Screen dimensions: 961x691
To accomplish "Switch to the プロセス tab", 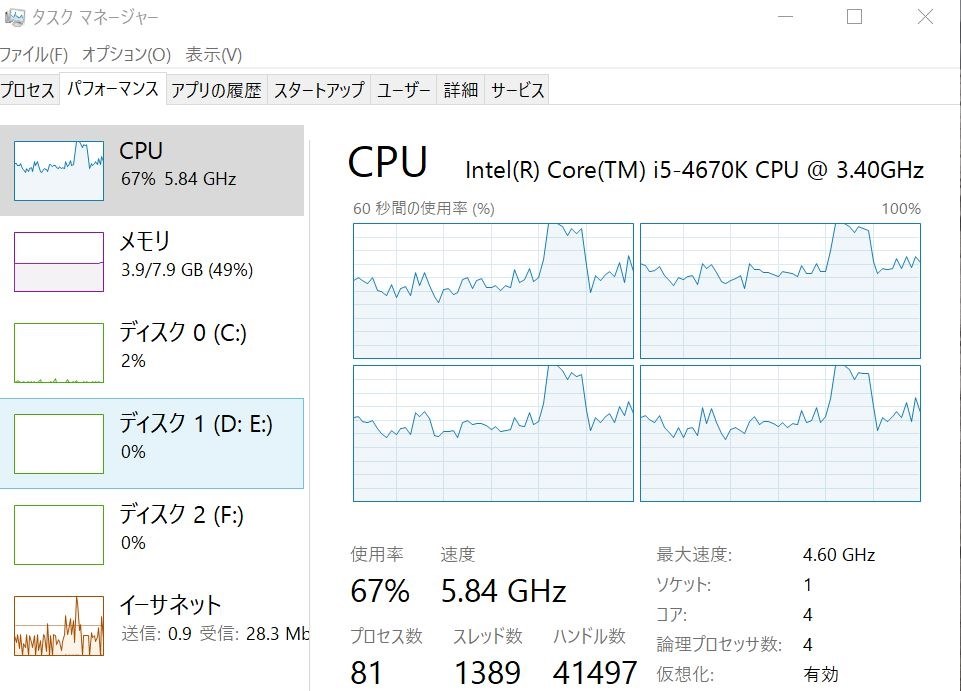I will point(29,90).
